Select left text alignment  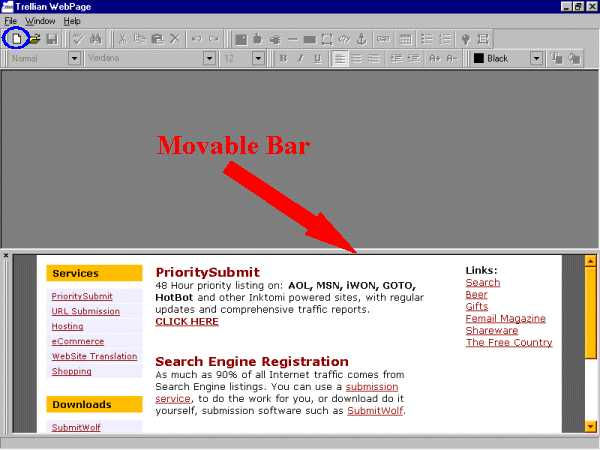(x=340, y=59)
